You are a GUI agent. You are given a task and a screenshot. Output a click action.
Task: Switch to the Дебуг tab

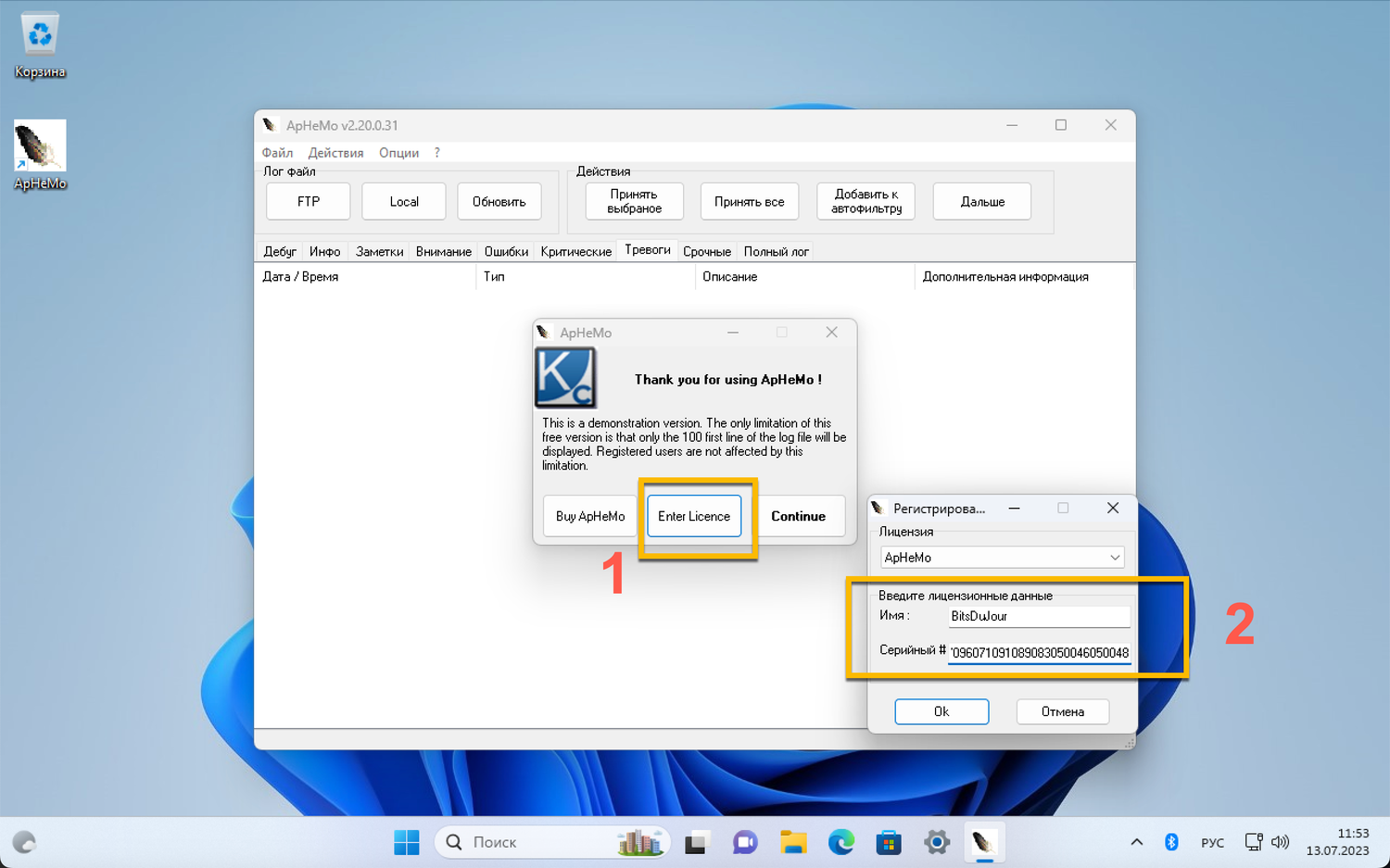point(280,251)
